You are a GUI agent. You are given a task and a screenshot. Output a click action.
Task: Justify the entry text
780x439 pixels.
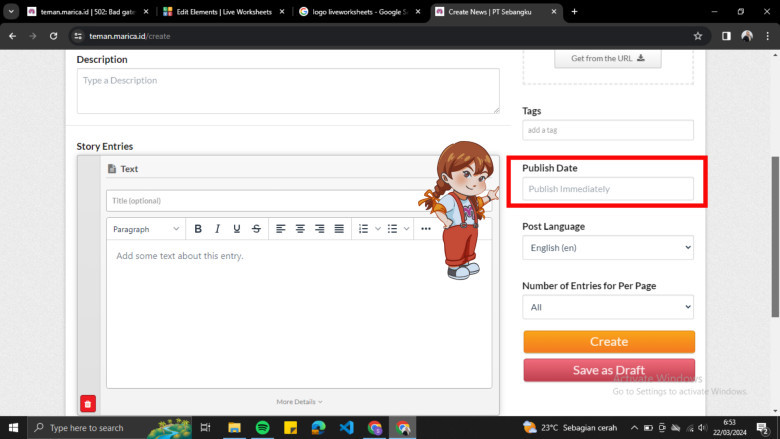[339, 229]
